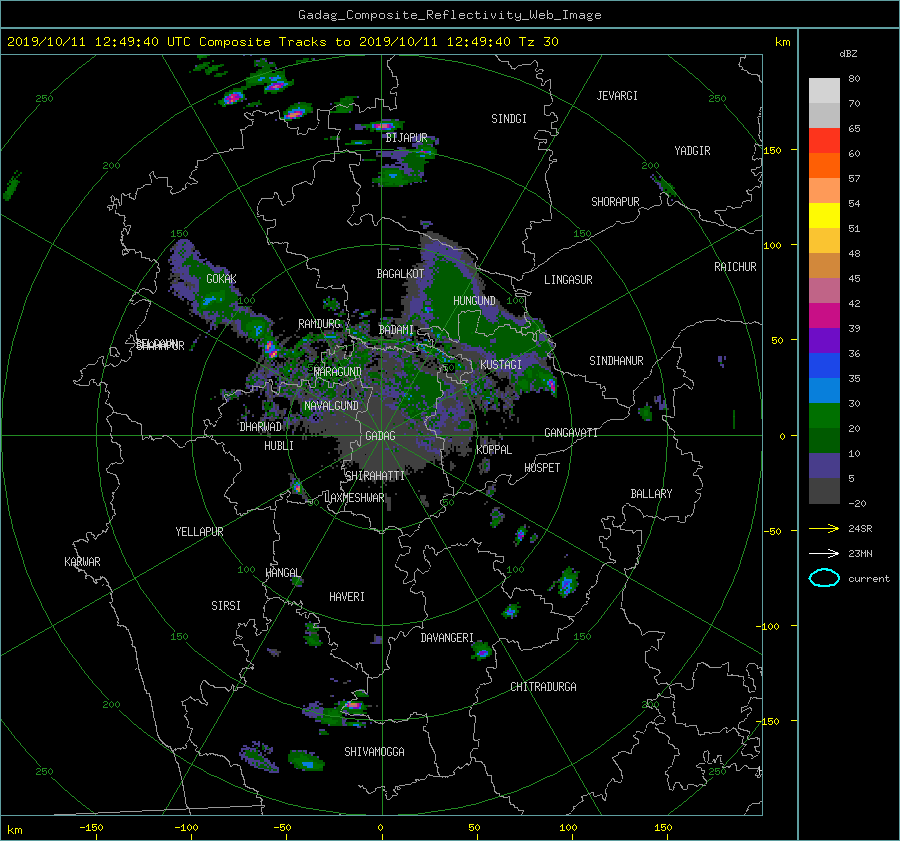This screenshot has height=841, width=900.
Task: Click the LAXMESHWAR label
Action: tap(354, 498)
